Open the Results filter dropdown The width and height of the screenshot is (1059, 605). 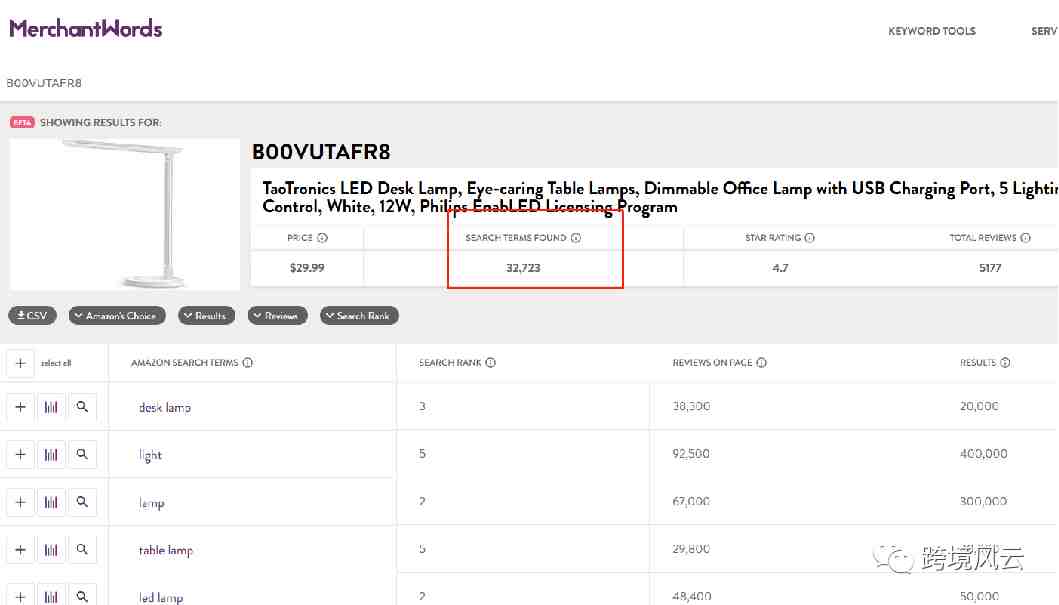pos(207,315)
